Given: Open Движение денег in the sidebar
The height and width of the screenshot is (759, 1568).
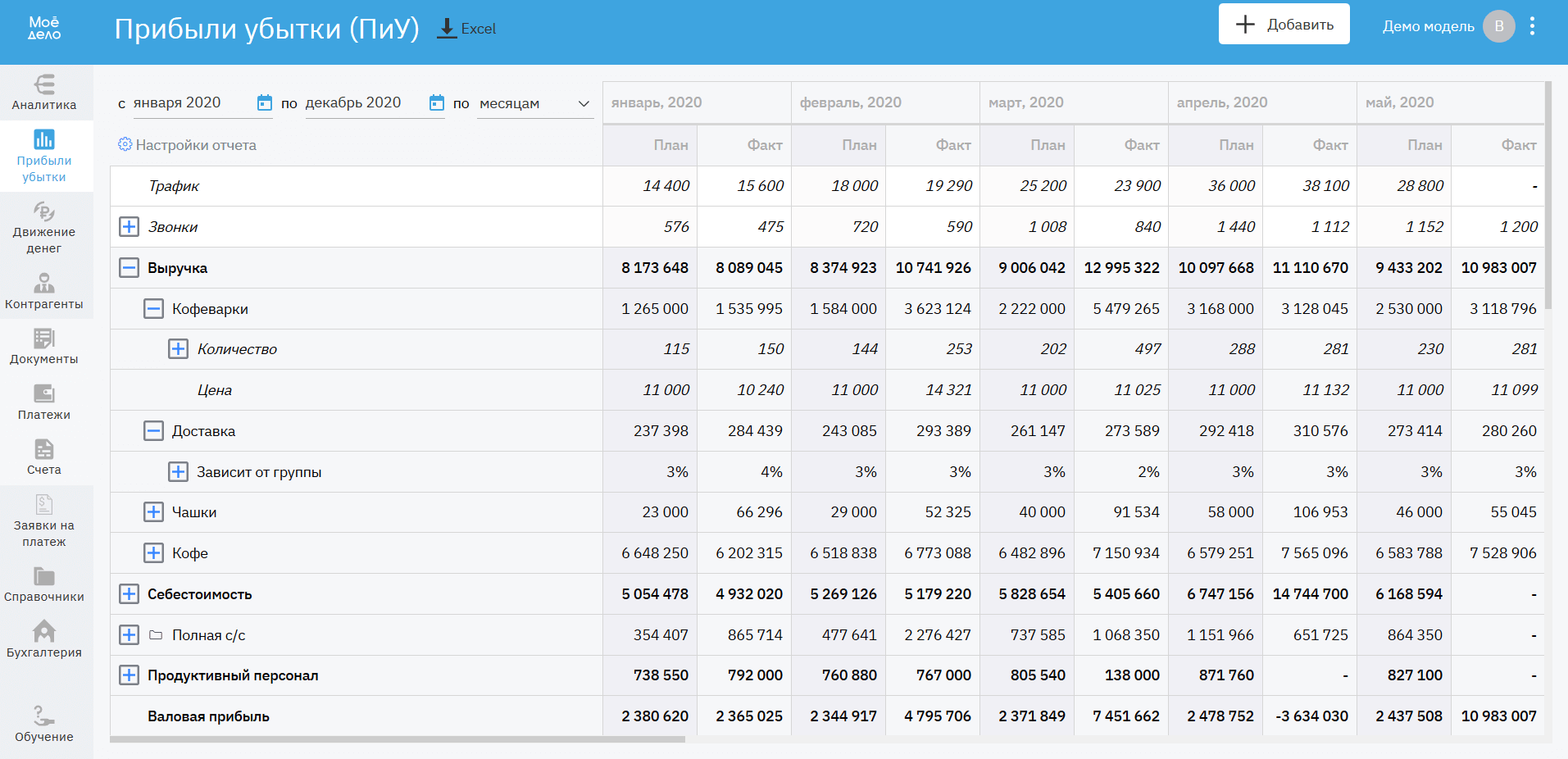Looking at the screenshot, I should pyautogui.click(x=44, y=228).
